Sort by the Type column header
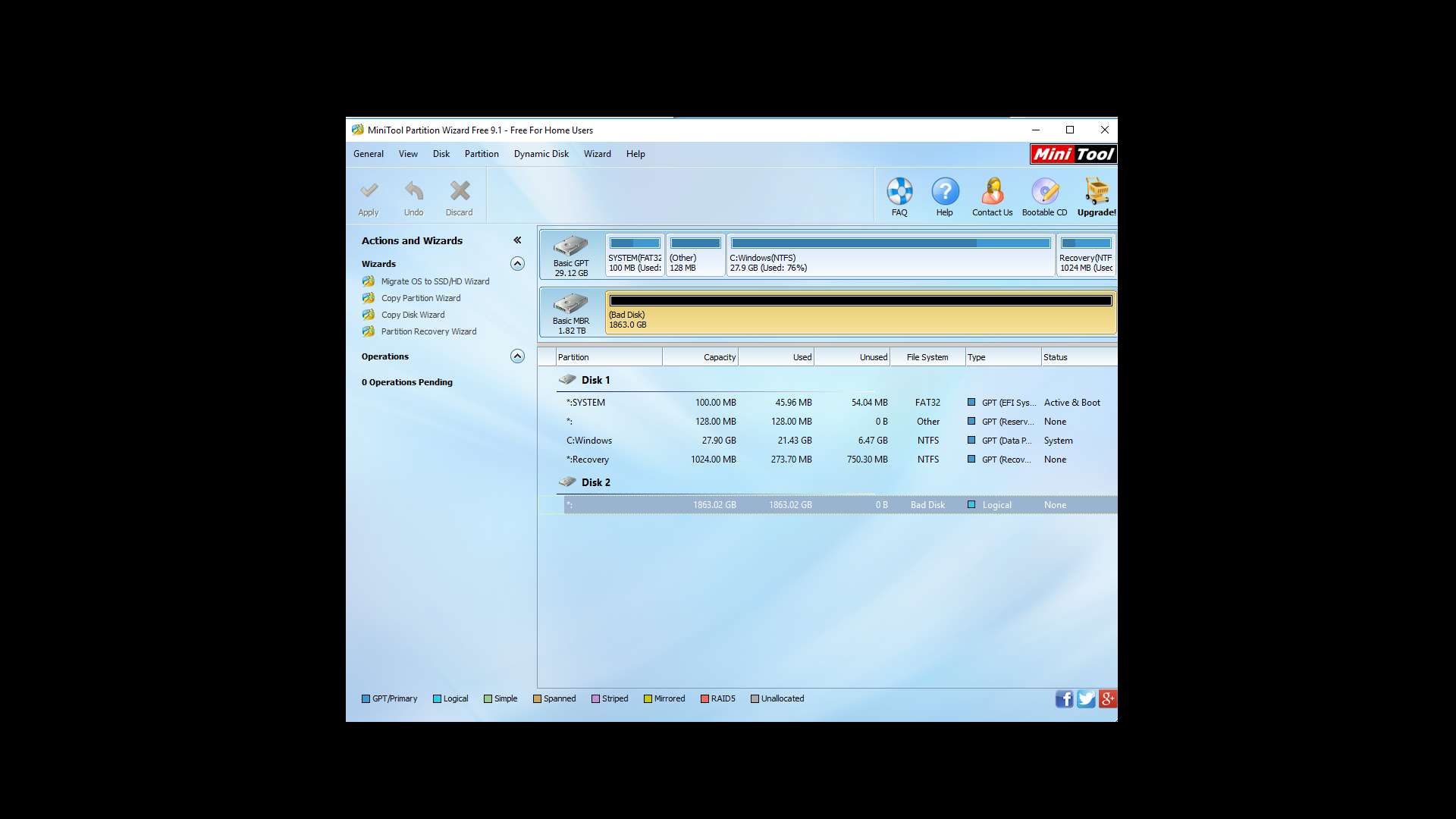This screenshot has width=1456, height=819. (x=1003, y=357)
